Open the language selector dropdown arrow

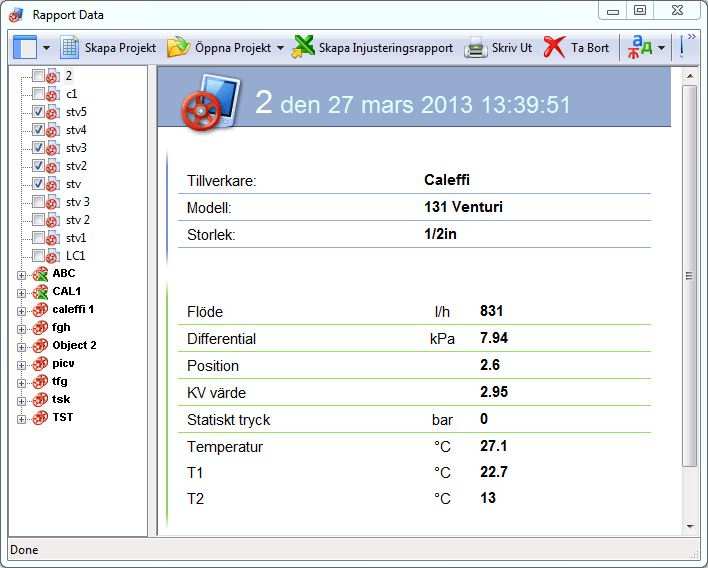pos(661,48)
